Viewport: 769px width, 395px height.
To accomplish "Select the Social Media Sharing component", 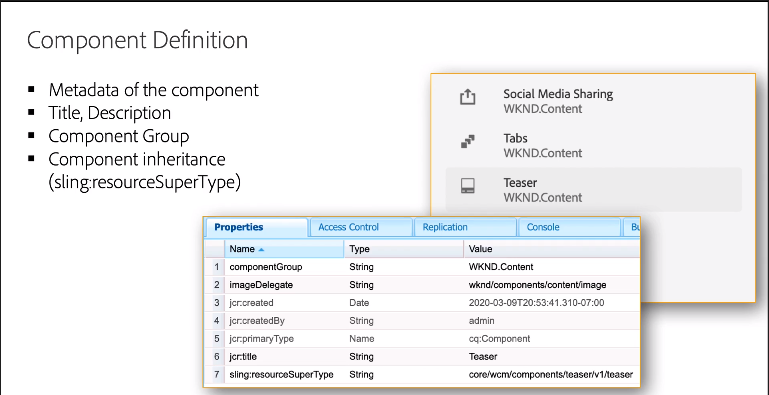I will (x=593, y=101).
